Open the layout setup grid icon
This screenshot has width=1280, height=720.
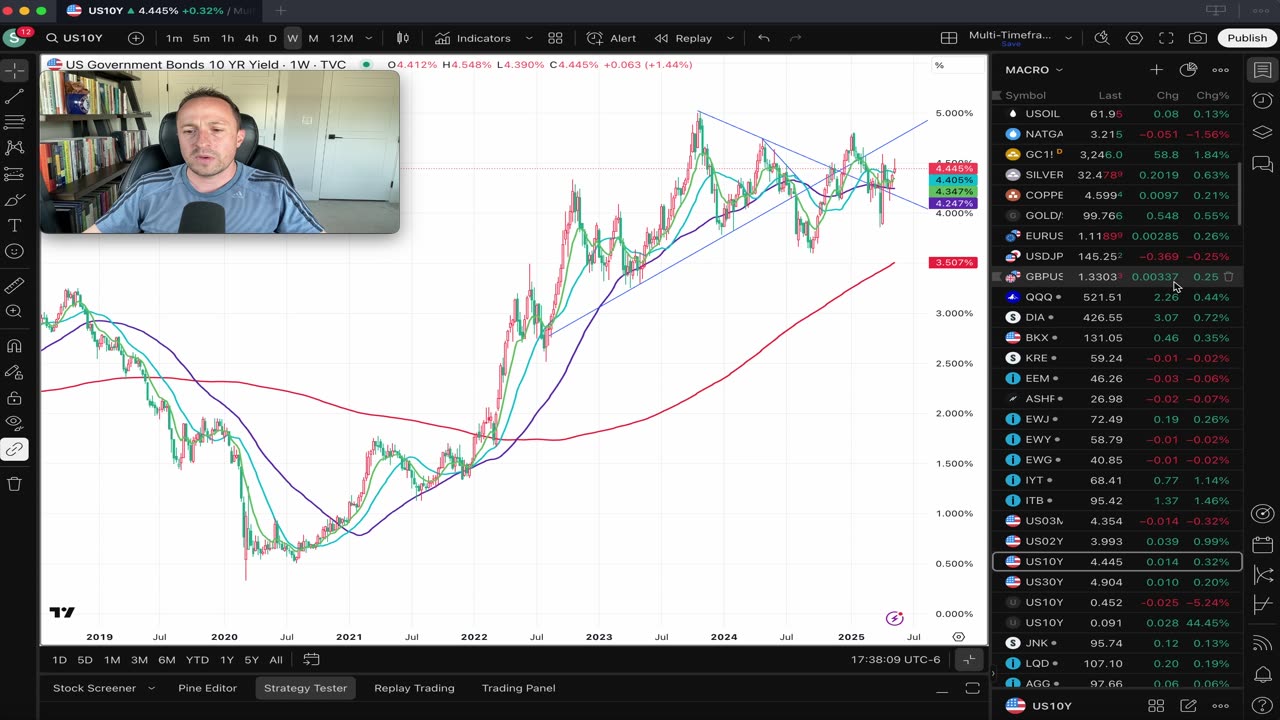[x=949, y=38]
